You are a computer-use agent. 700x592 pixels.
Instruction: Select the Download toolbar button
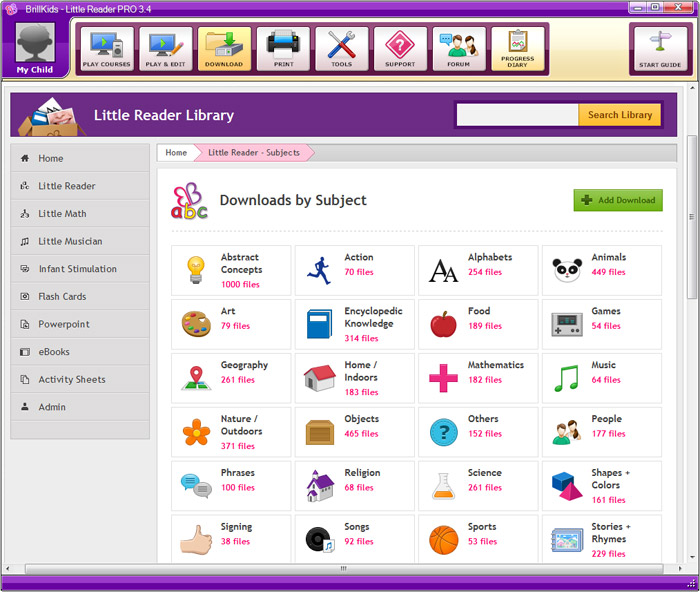[x=224, y=49]
